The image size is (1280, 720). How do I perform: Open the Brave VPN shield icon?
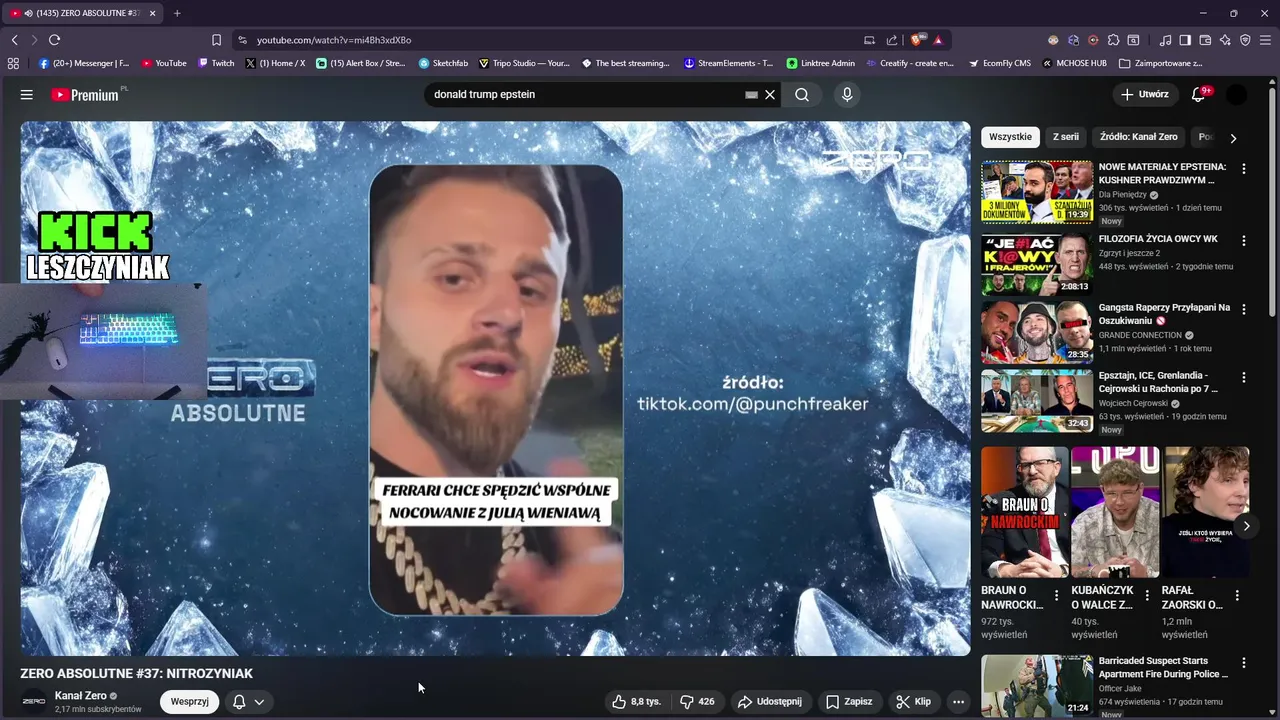pos(1245,40)
